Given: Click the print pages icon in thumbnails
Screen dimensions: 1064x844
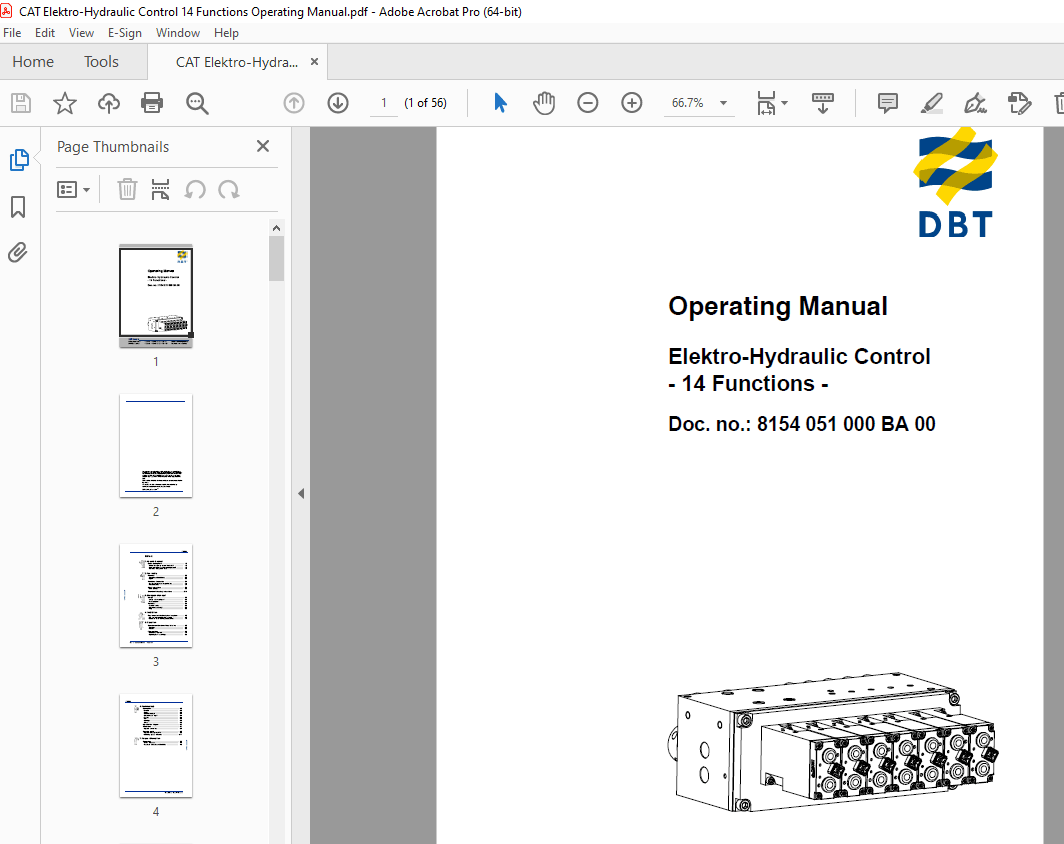Looking at the screenshot, I should click(x=160, y=189).
